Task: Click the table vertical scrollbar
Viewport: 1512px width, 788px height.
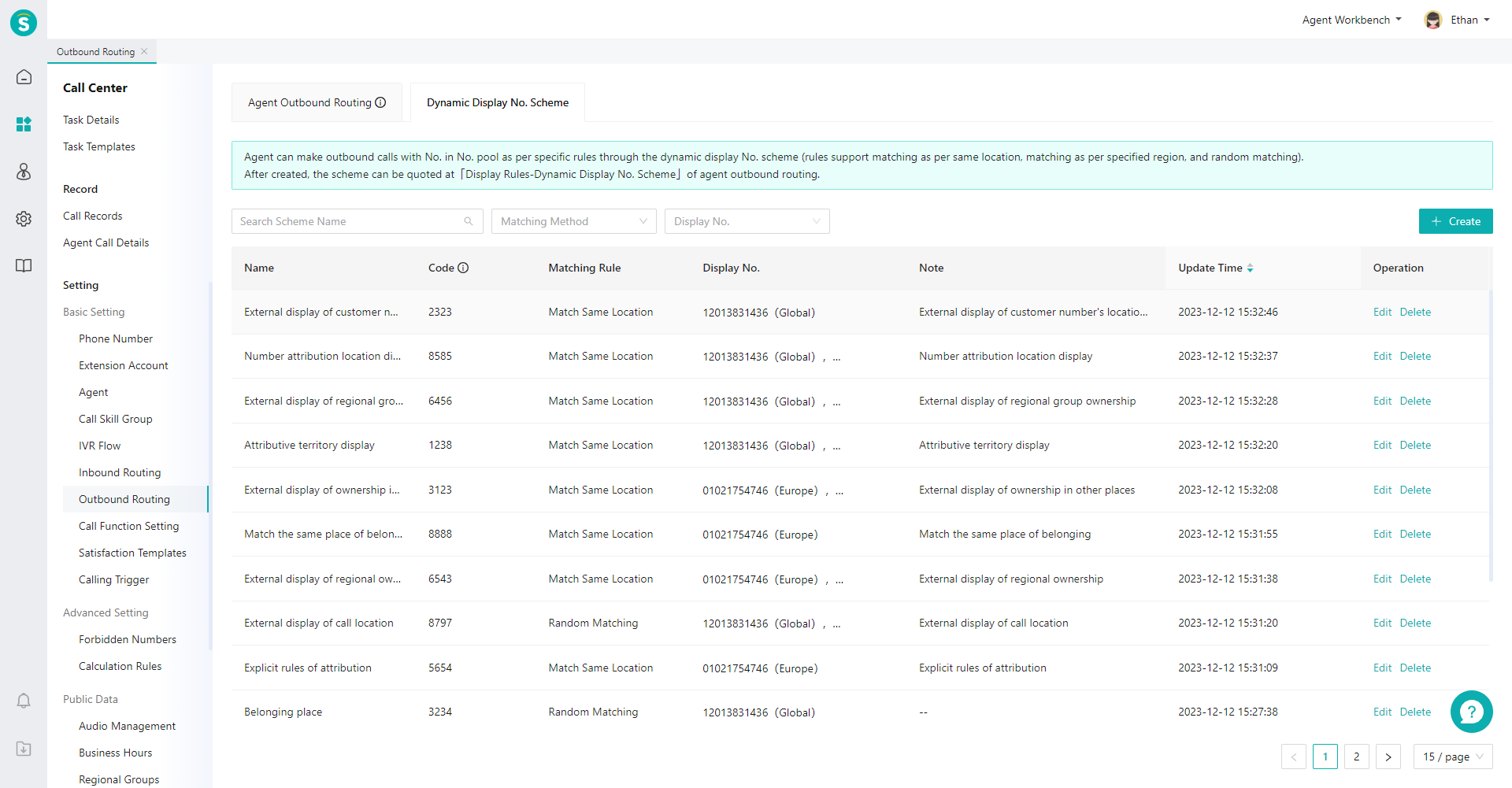Action: click(x=1491, y=435)
